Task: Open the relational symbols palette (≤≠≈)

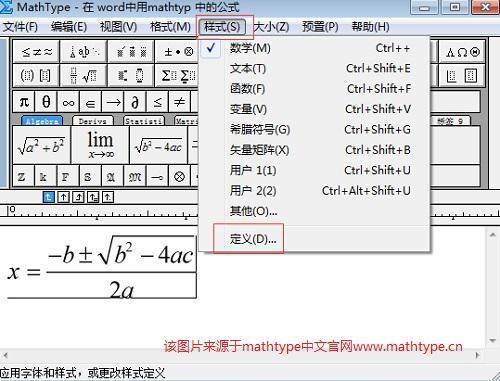Action: tap(36, 52)
